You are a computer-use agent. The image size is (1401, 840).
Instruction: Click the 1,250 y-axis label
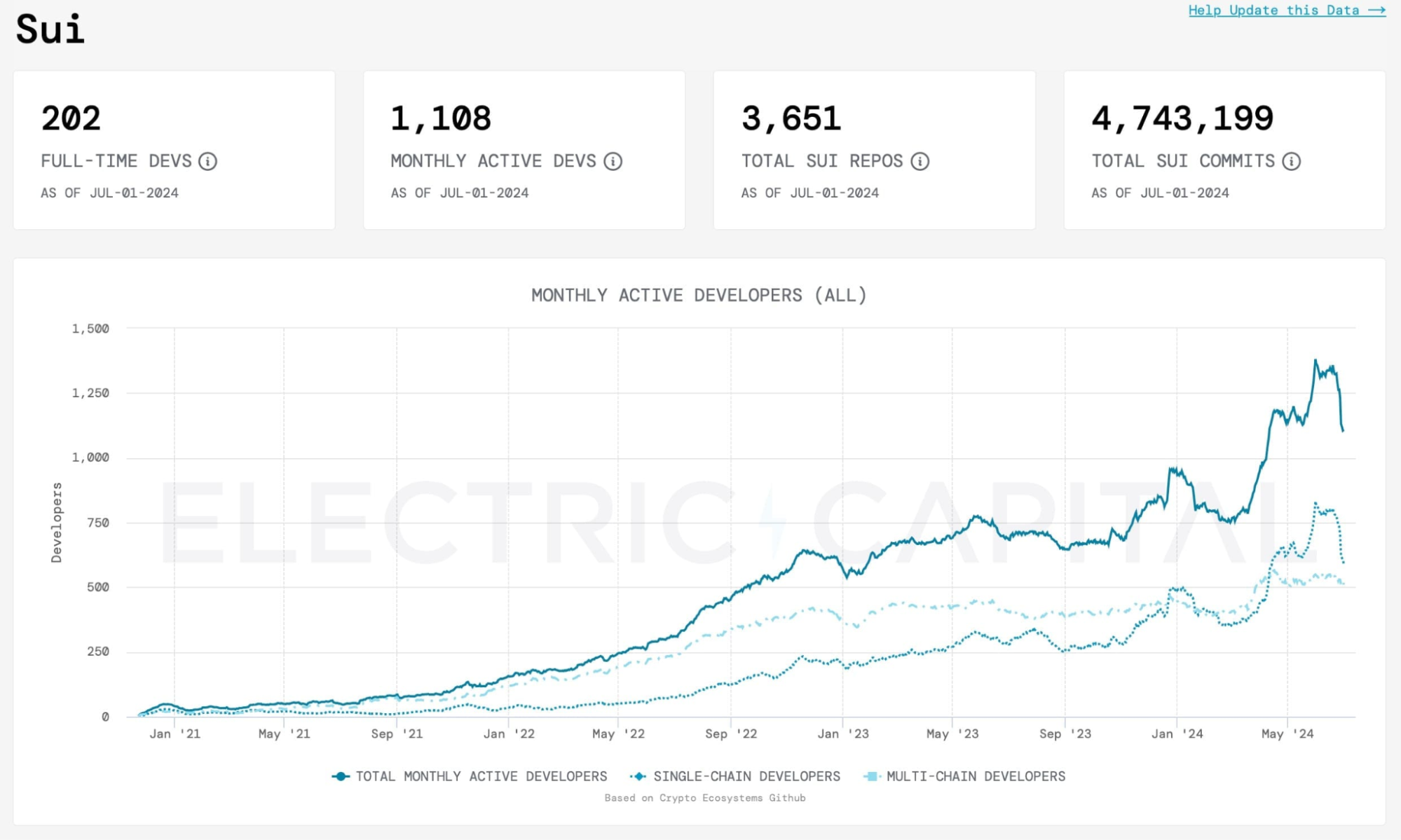point(90,392)
